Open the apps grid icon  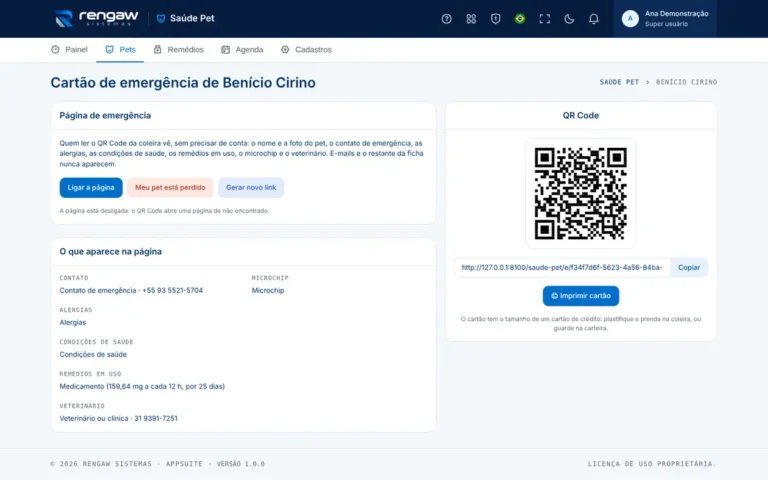[x=471, y=19]
